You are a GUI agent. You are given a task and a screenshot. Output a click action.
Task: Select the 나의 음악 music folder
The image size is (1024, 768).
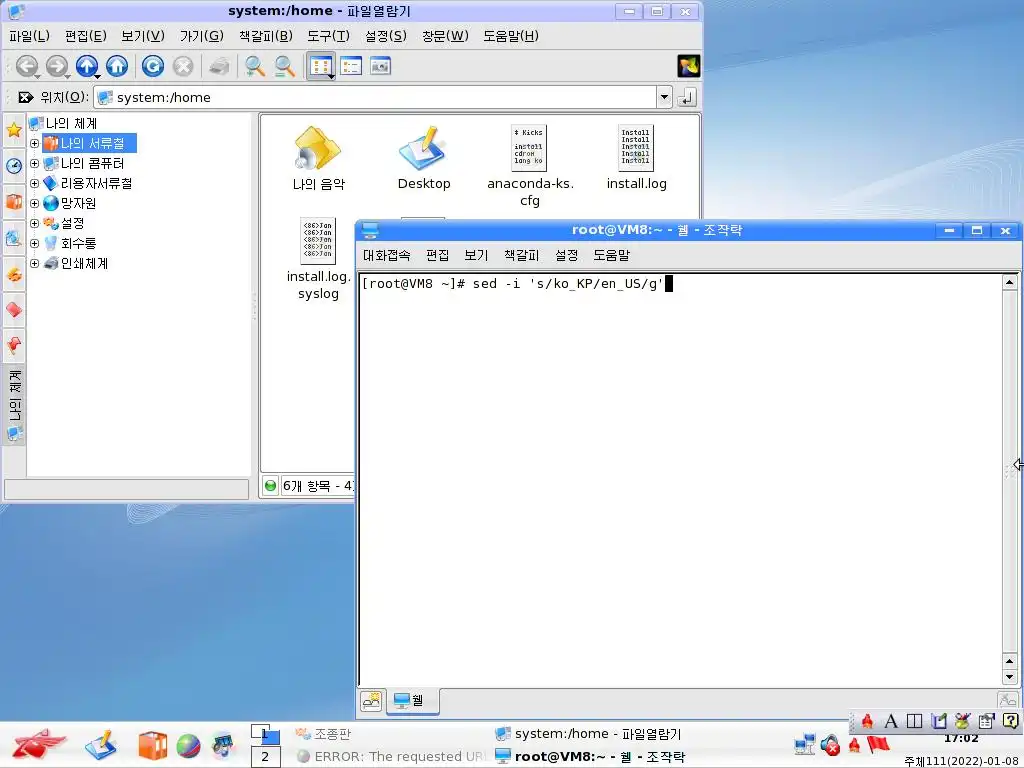point(318,159)
